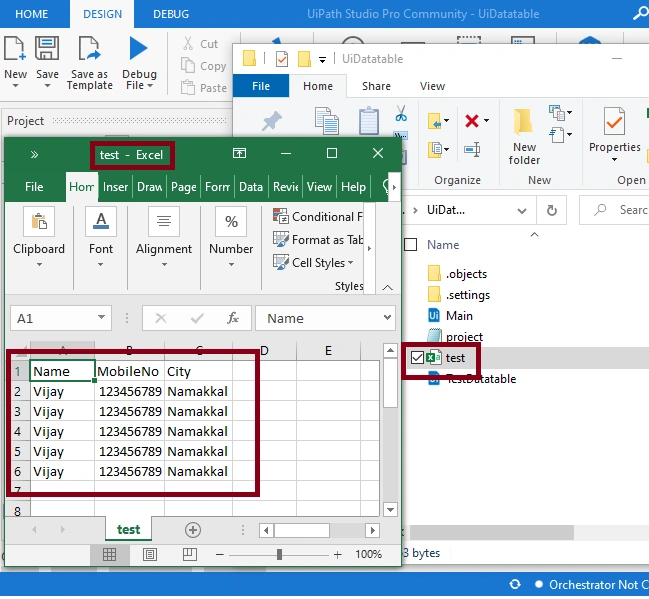Click the Copy icon in Explorer ribbon
Viewport: 649px width, 599px height.
coord(327,120)
